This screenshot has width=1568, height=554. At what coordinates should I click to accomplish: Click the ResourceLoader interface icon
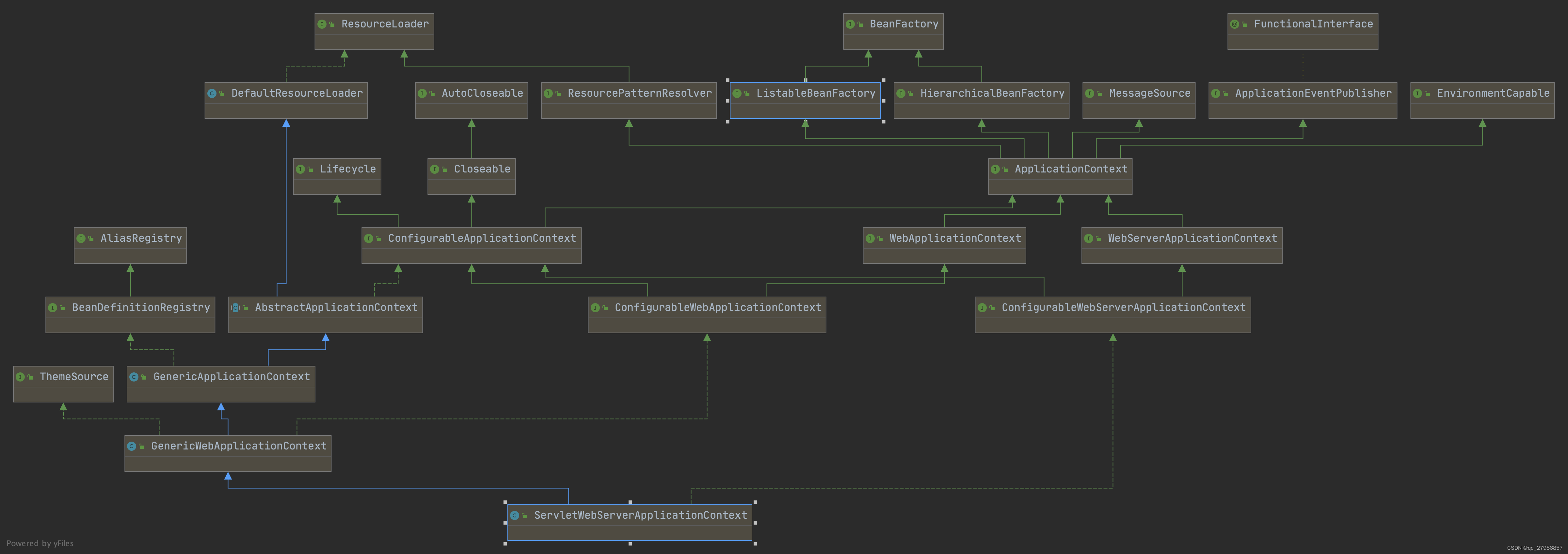coord(321,24)
